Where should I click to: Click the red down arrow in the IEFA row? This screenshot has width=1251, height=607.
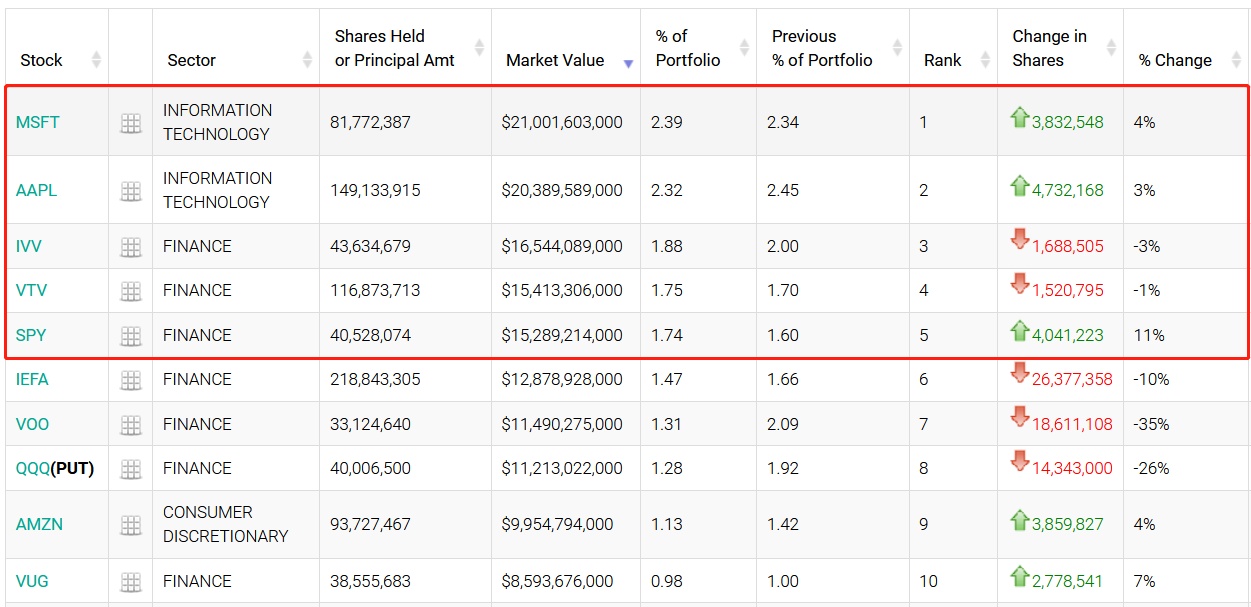[x=1019, y=374]
